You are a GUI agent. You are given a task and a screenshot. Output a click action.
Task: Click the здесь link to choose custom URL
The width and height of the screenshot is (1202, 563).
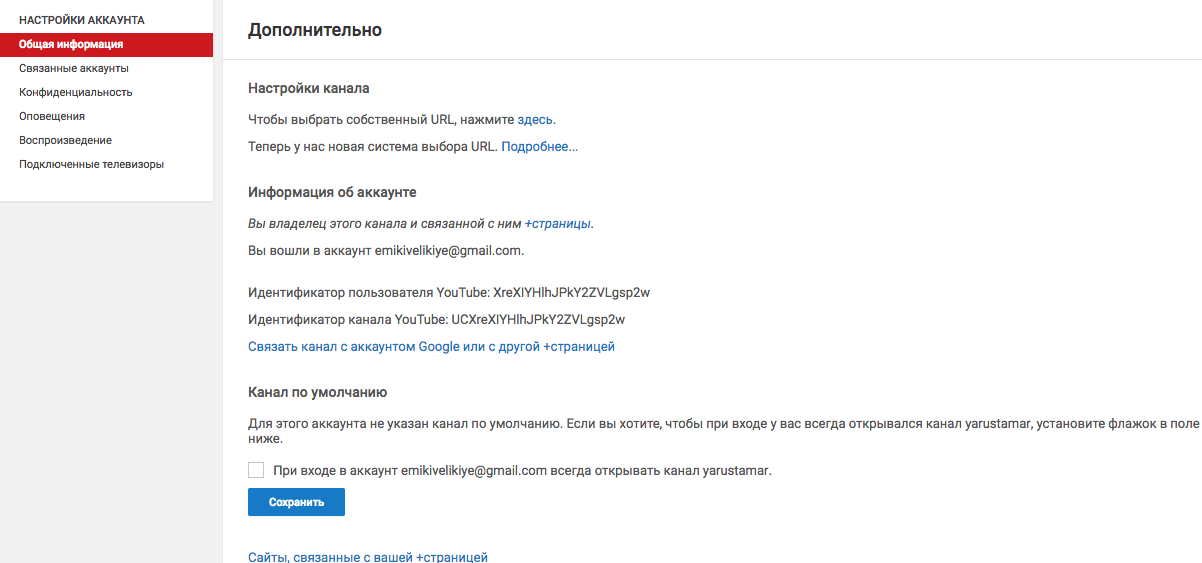coord(535,119)
